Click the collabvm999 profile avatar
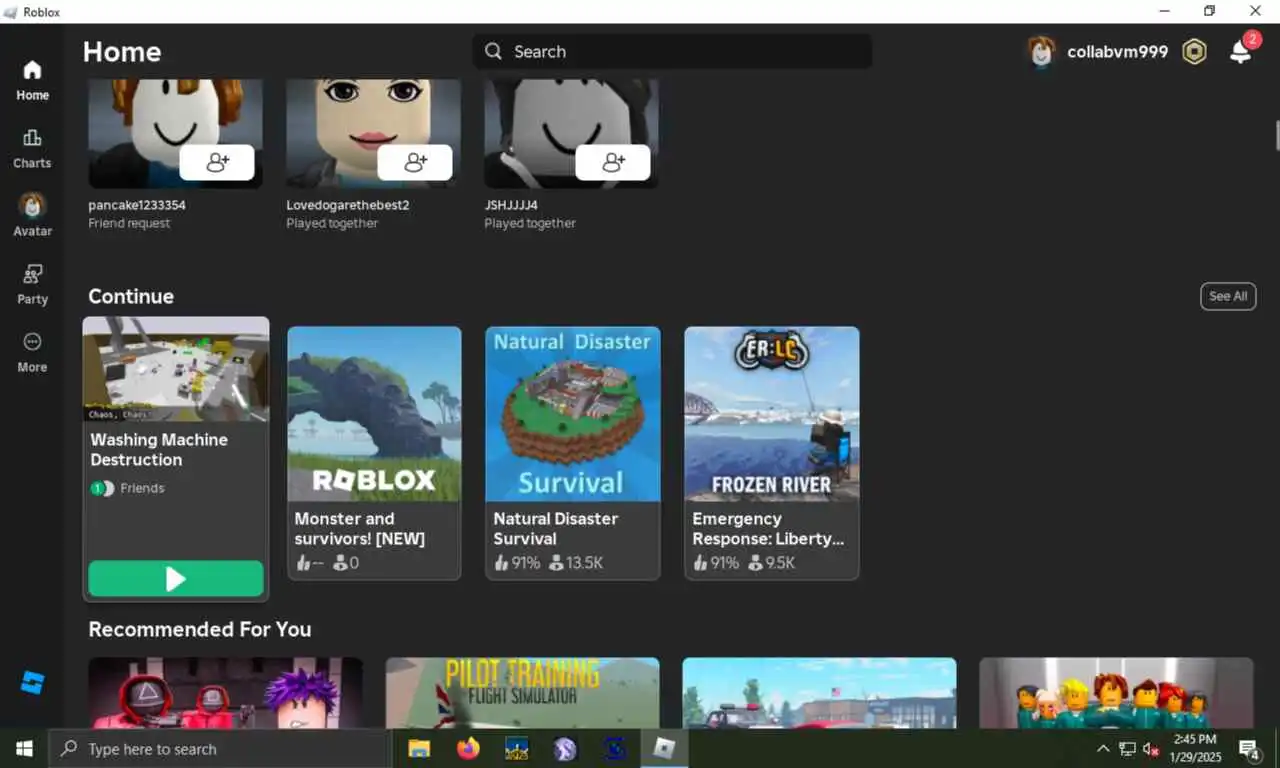The width and height of the screenshot is (1280, 768). click(1042, 52)
